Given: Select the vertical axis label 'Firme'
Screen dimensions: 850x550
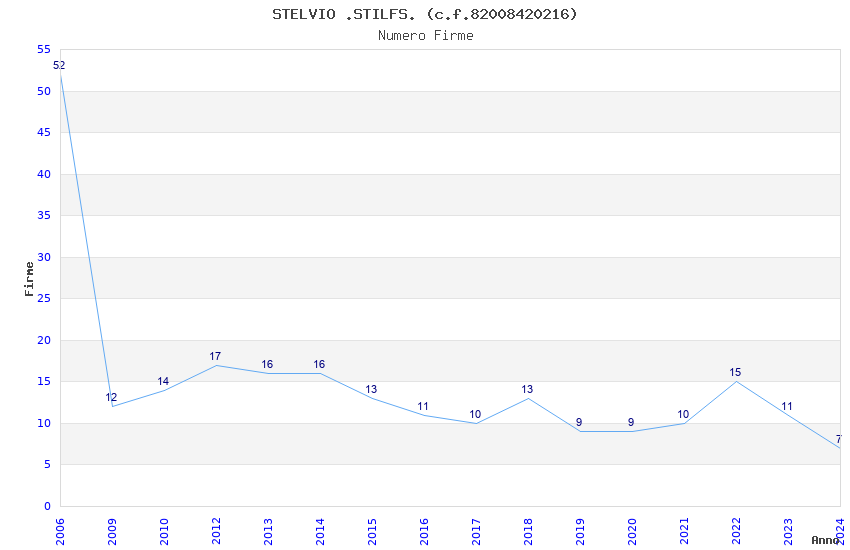Looking at the screenshot, I should [29, 279].
